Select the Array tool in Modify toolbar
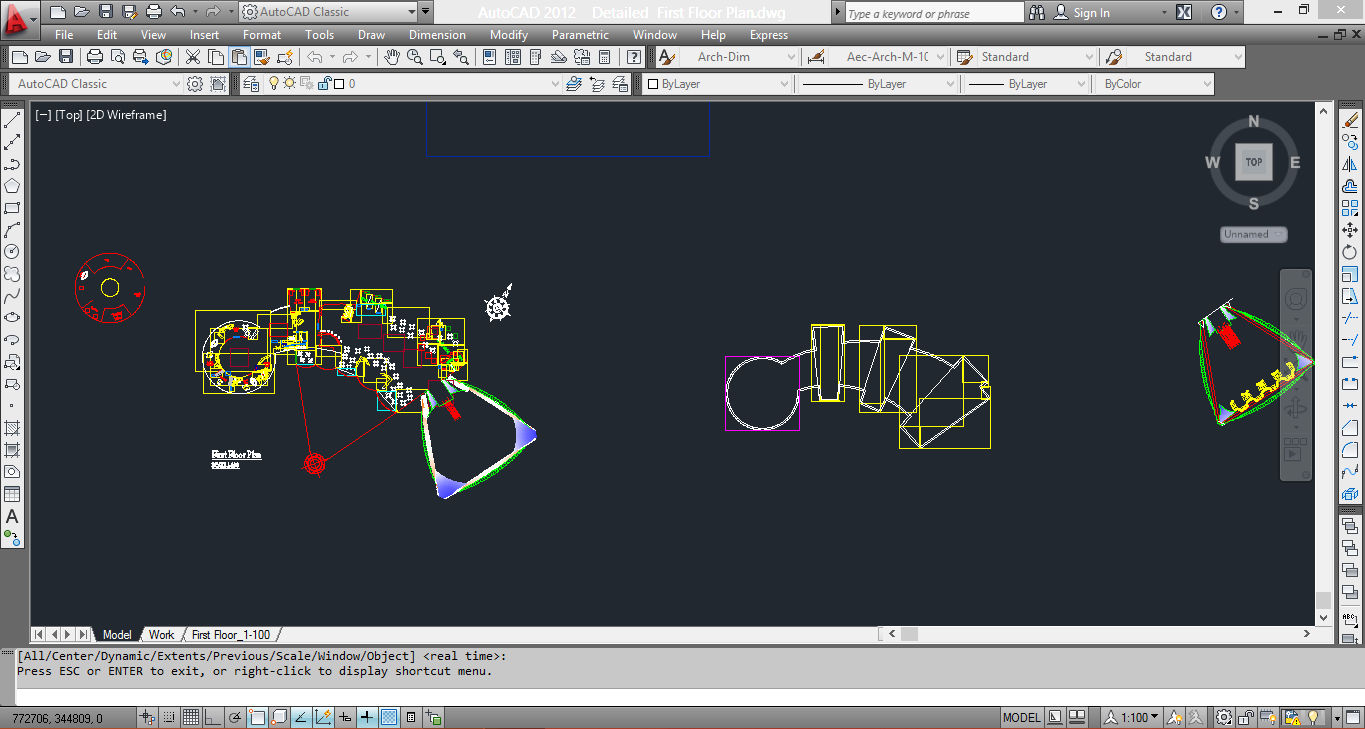 pos(1350,208)
